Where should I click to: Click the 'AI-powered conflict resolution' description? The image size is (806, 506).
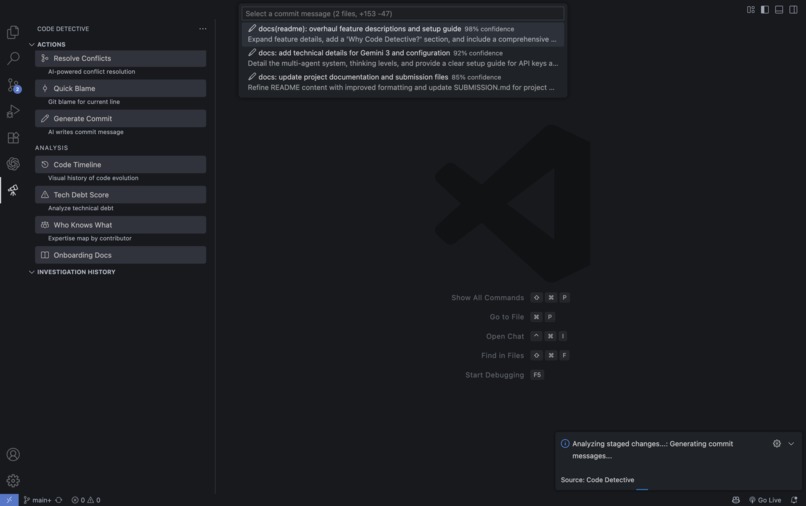coord(91,71)
